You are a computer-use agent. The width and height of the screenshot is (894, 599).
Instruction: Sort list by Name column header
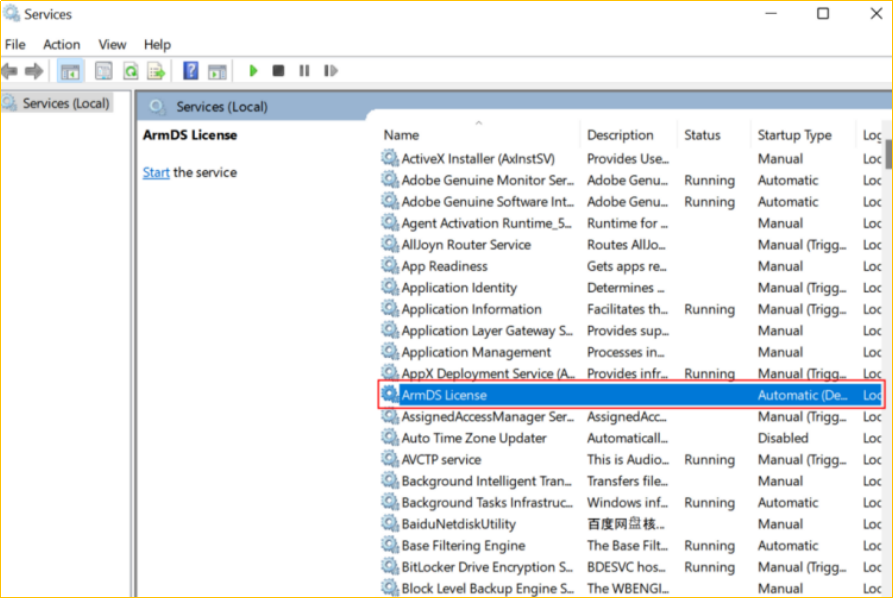coord(401,135)
